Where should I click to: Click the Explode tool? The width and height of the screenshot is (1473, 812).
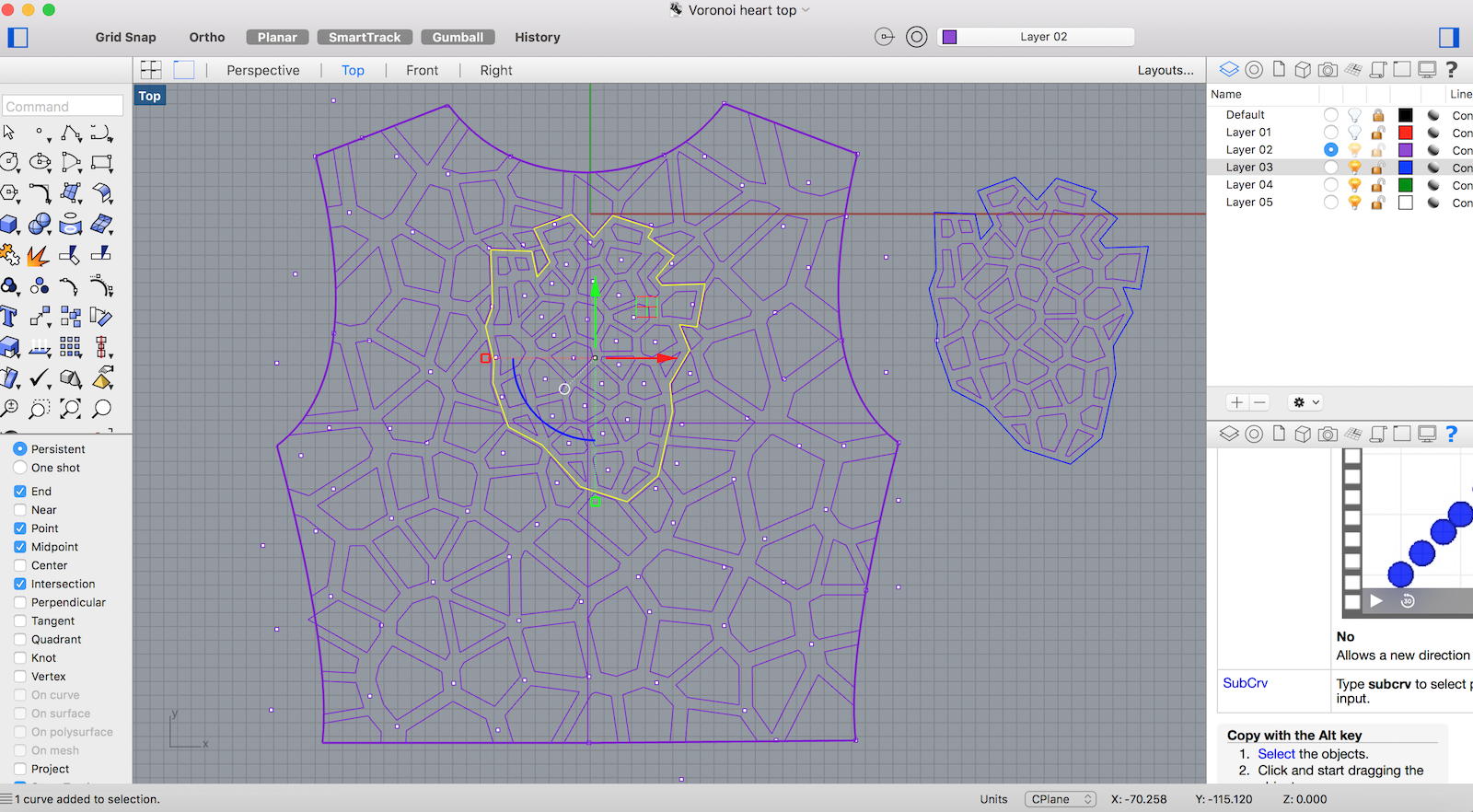(39, 254)
